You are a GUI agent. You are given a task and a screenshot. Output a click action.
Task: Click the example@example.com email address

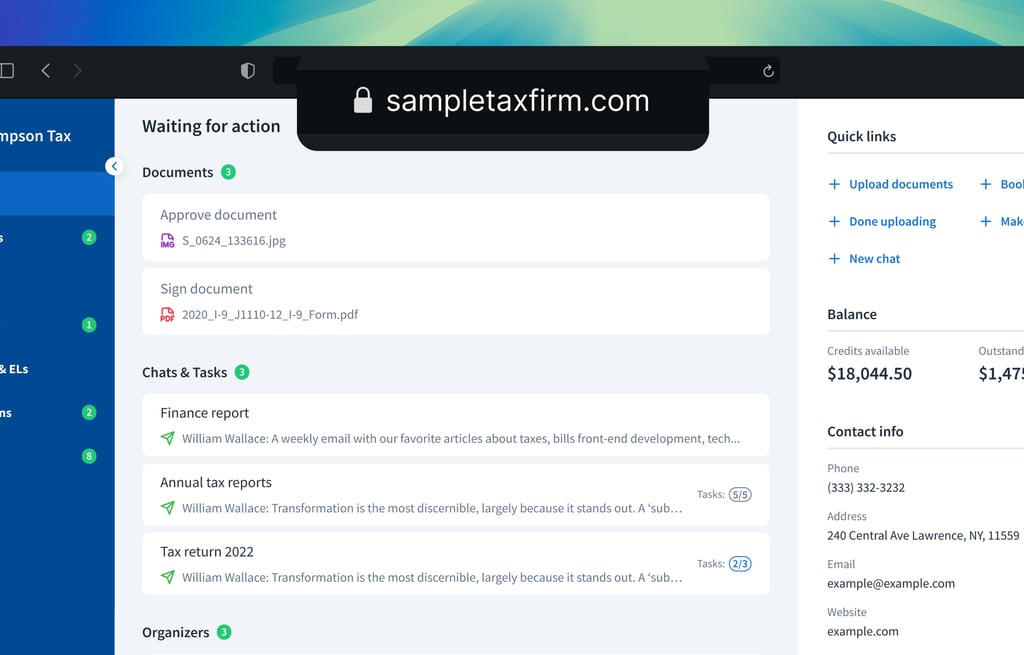tap(890, 584)
